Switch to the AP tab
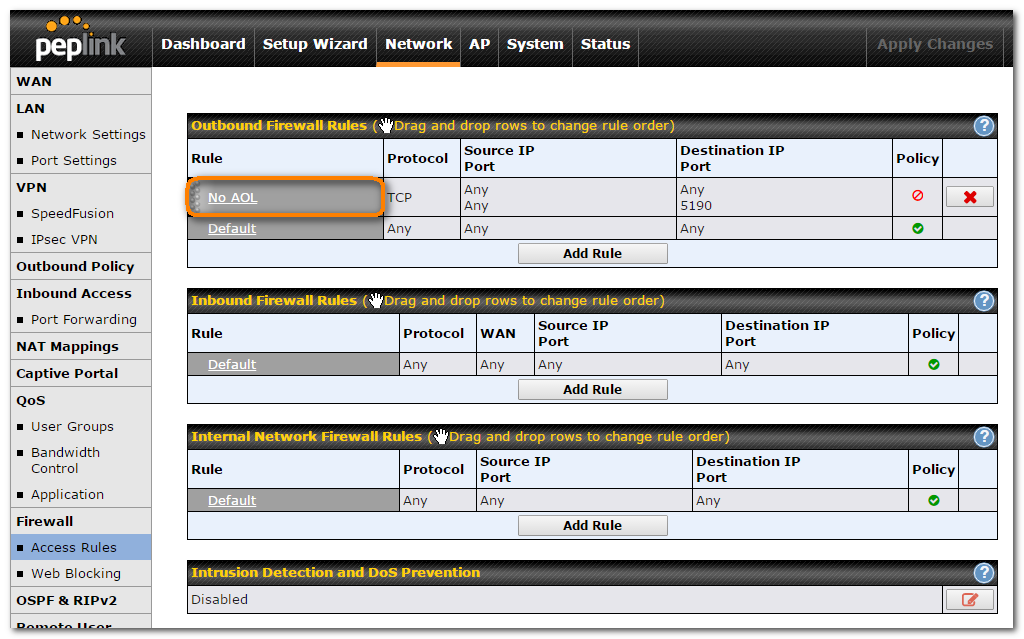The height and width of the screenshot is (639, 1024). tap(479, 44)
